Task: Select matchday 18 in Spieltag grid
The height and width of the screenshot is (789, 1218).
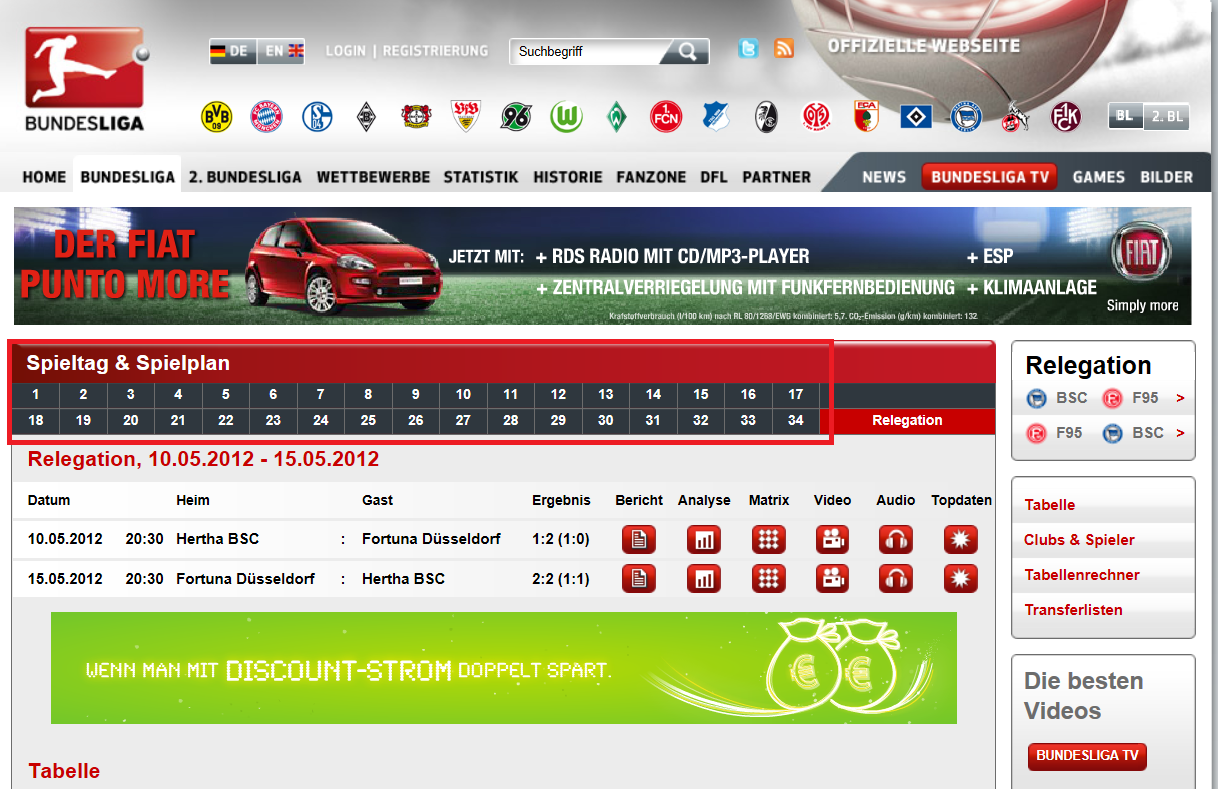Action: (x=36, y=421)
